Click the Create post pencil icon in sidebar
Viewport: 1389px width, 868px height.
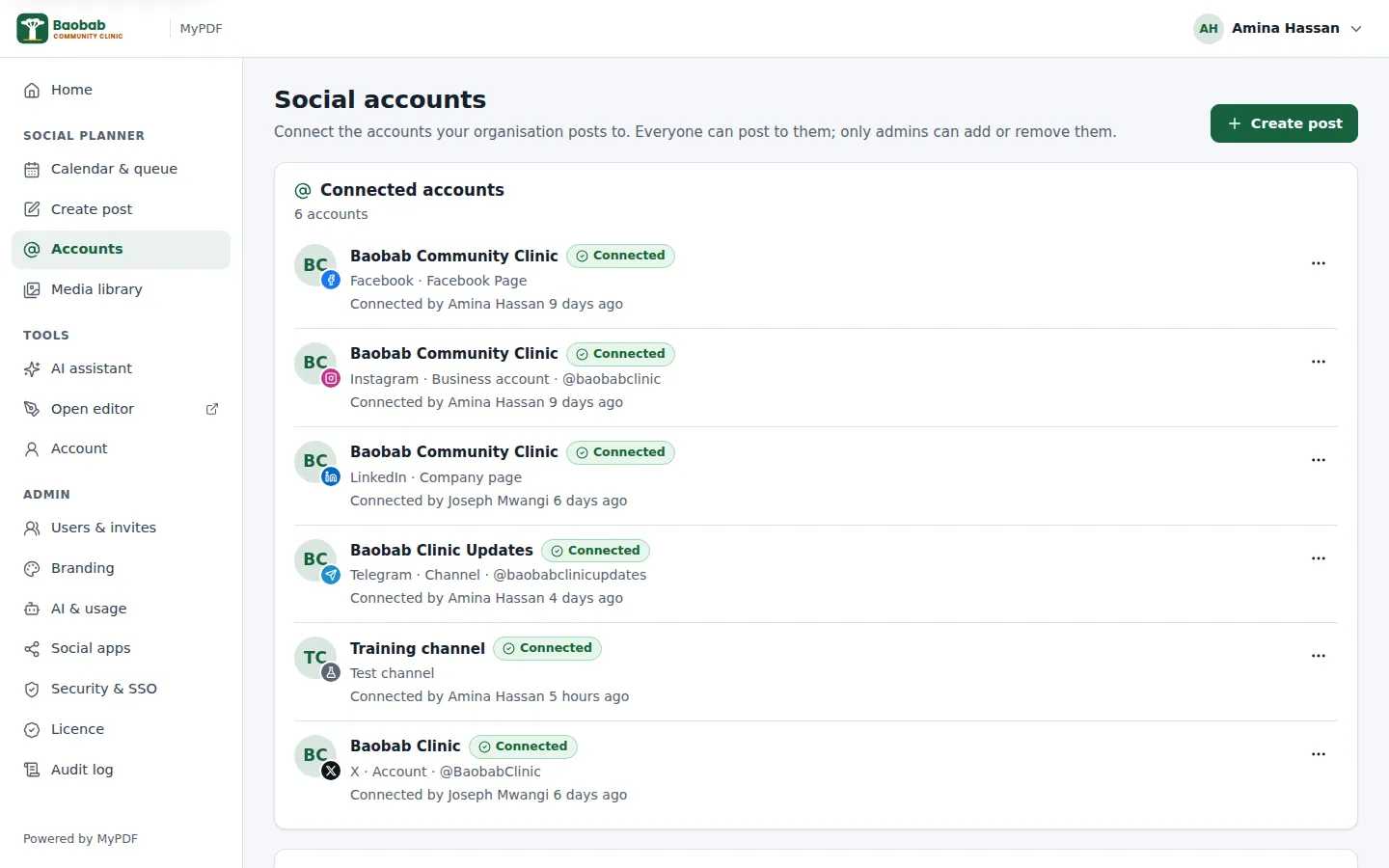click(32, 209)
